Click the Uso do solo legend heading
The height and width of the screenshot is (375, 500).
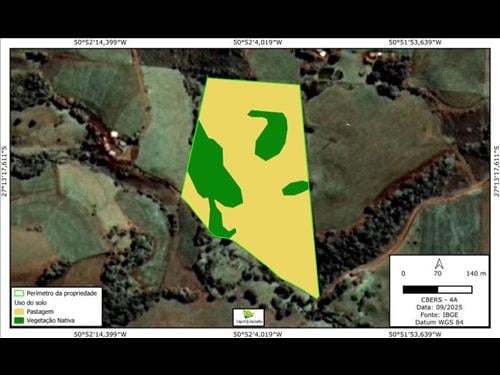point(30,303)
